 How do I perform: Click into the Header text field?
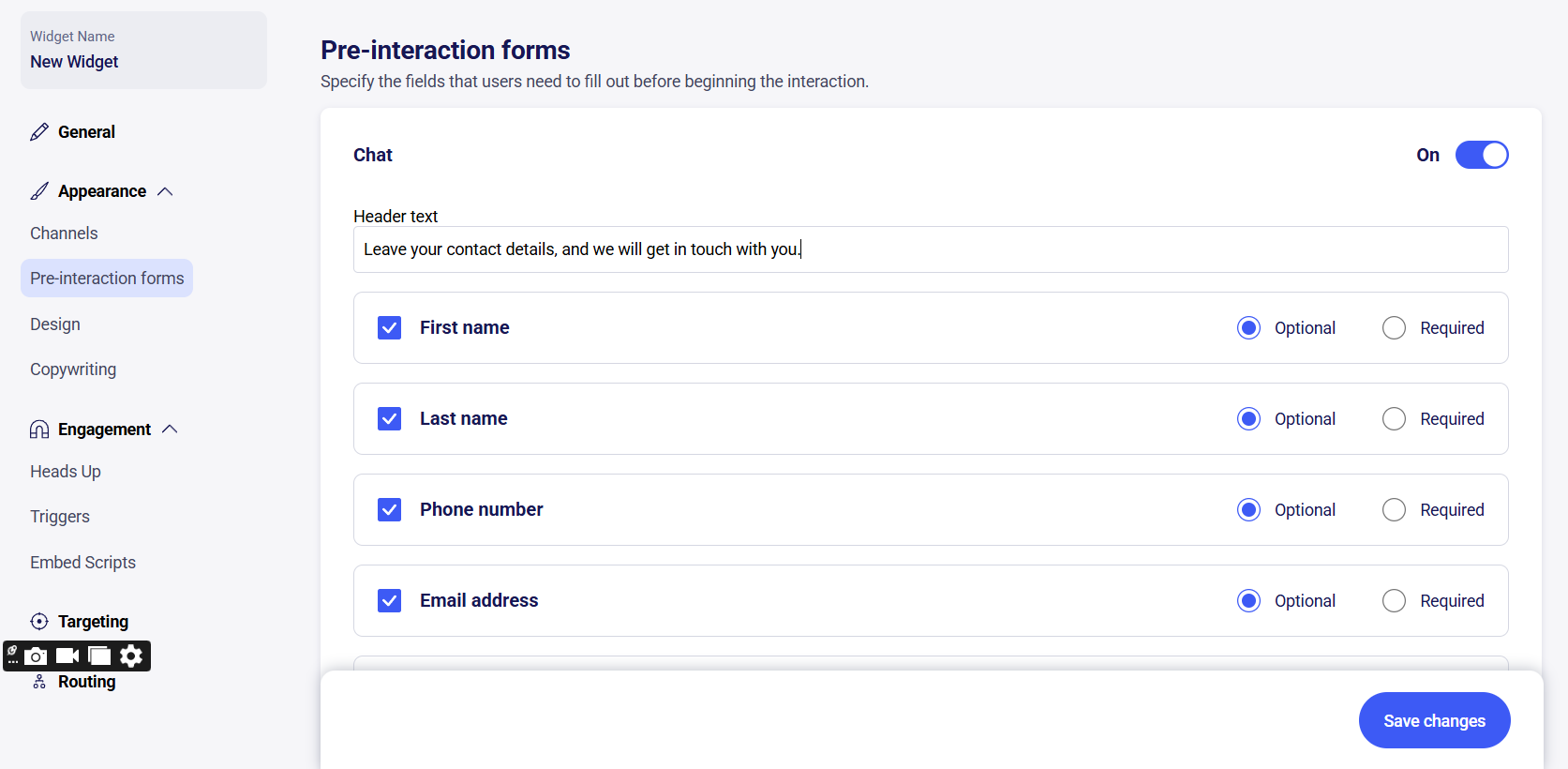click(x=930, y=249)
